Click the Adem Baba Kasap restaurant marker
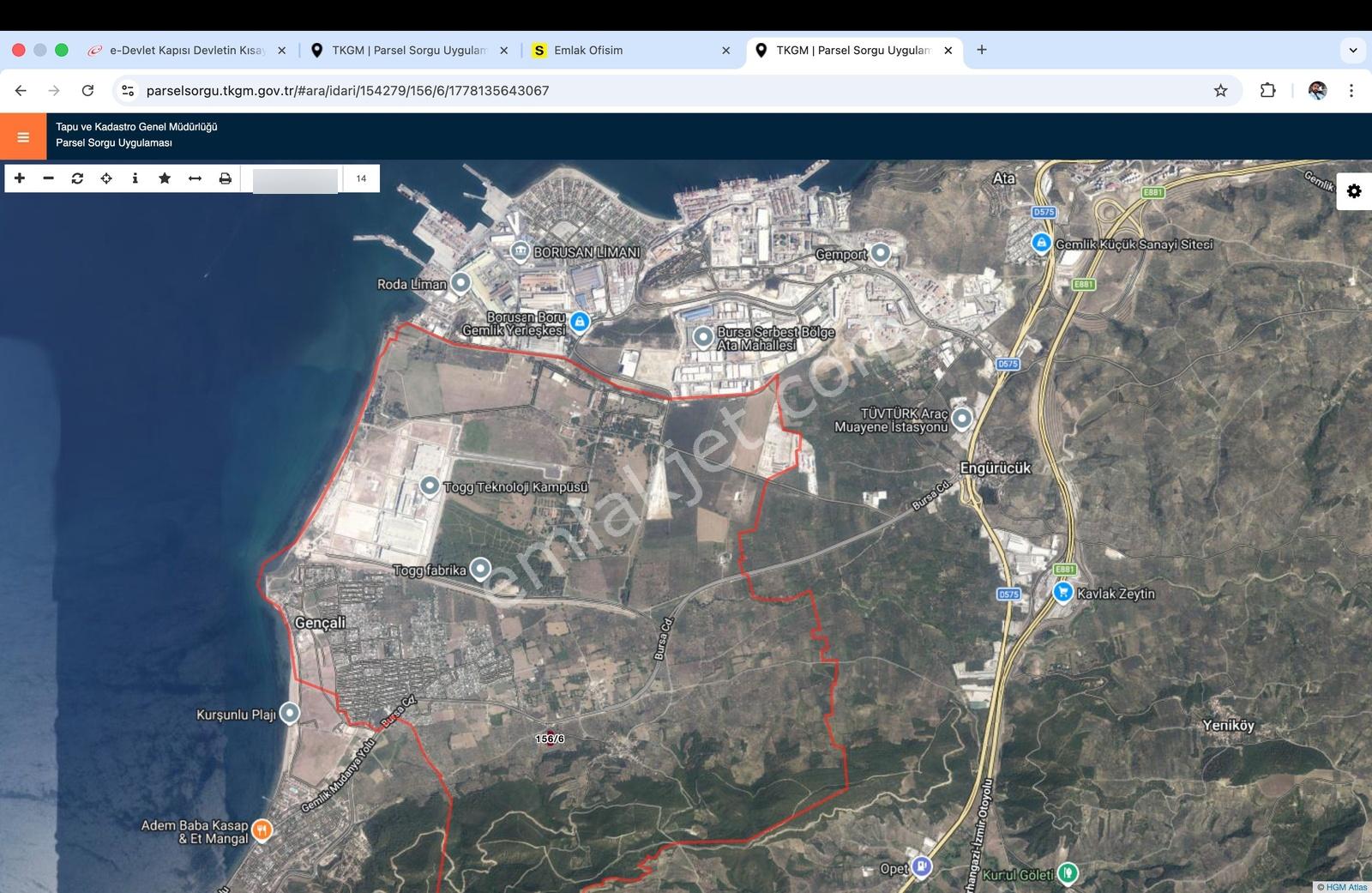 (x=262, y=829)
